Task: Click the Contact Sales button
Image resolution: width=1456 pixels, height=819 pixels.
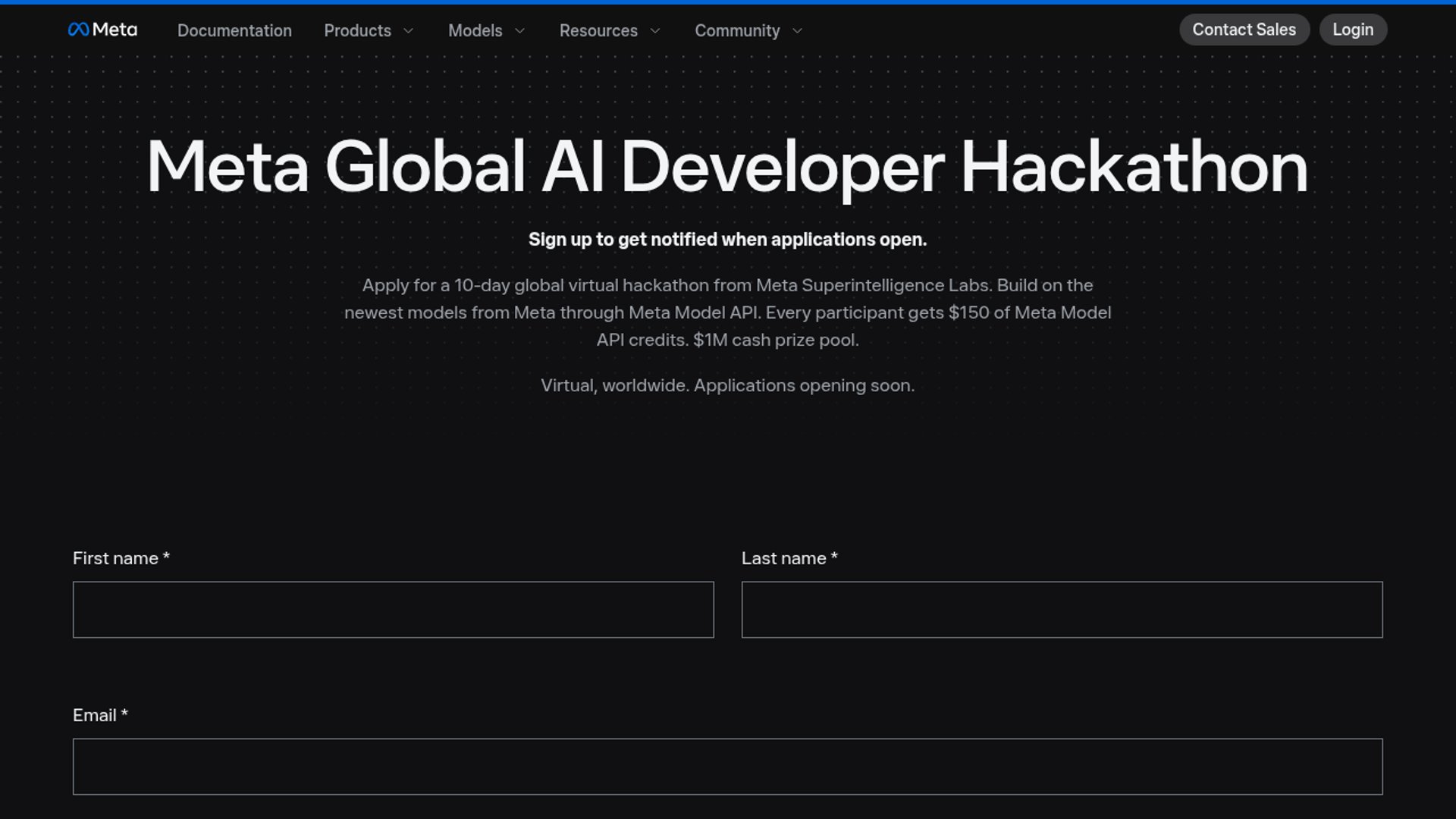Action: pos(1244,30)
